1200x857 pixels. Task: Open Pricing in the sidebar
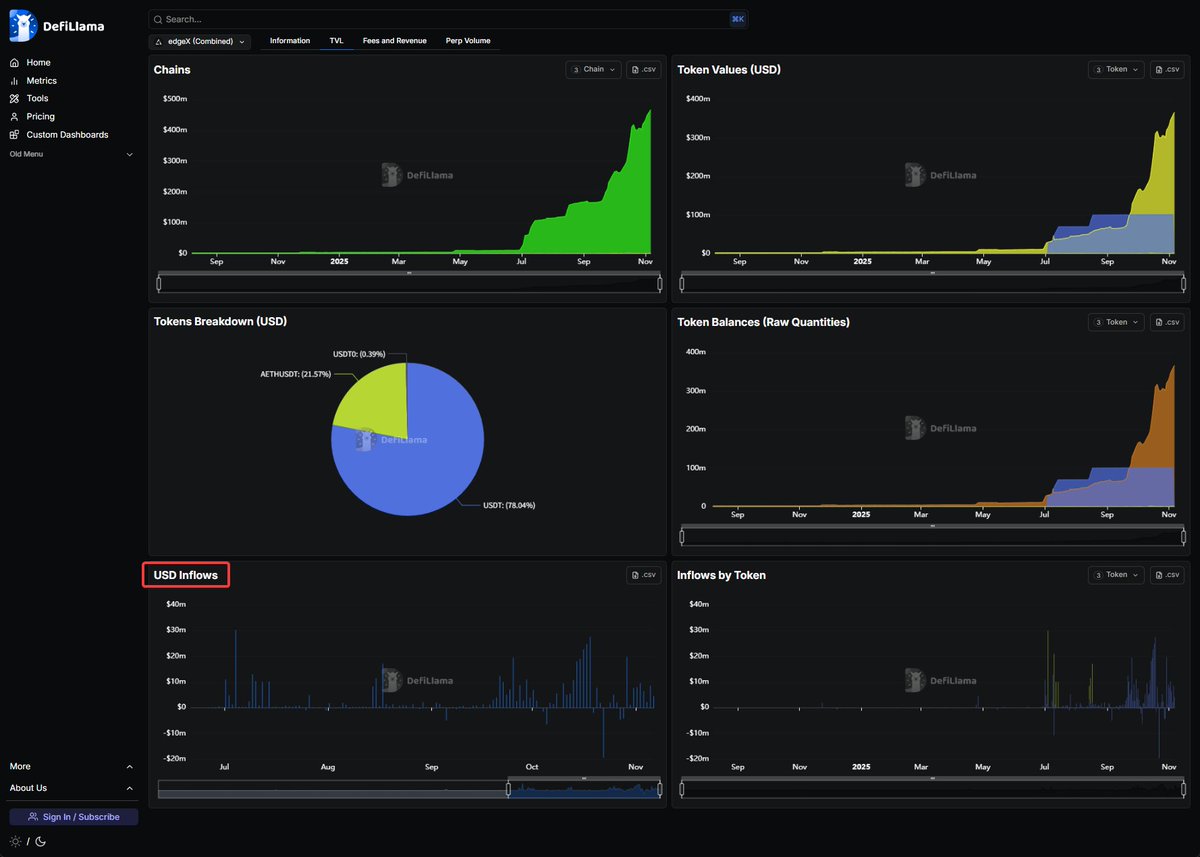coord(40,116)
